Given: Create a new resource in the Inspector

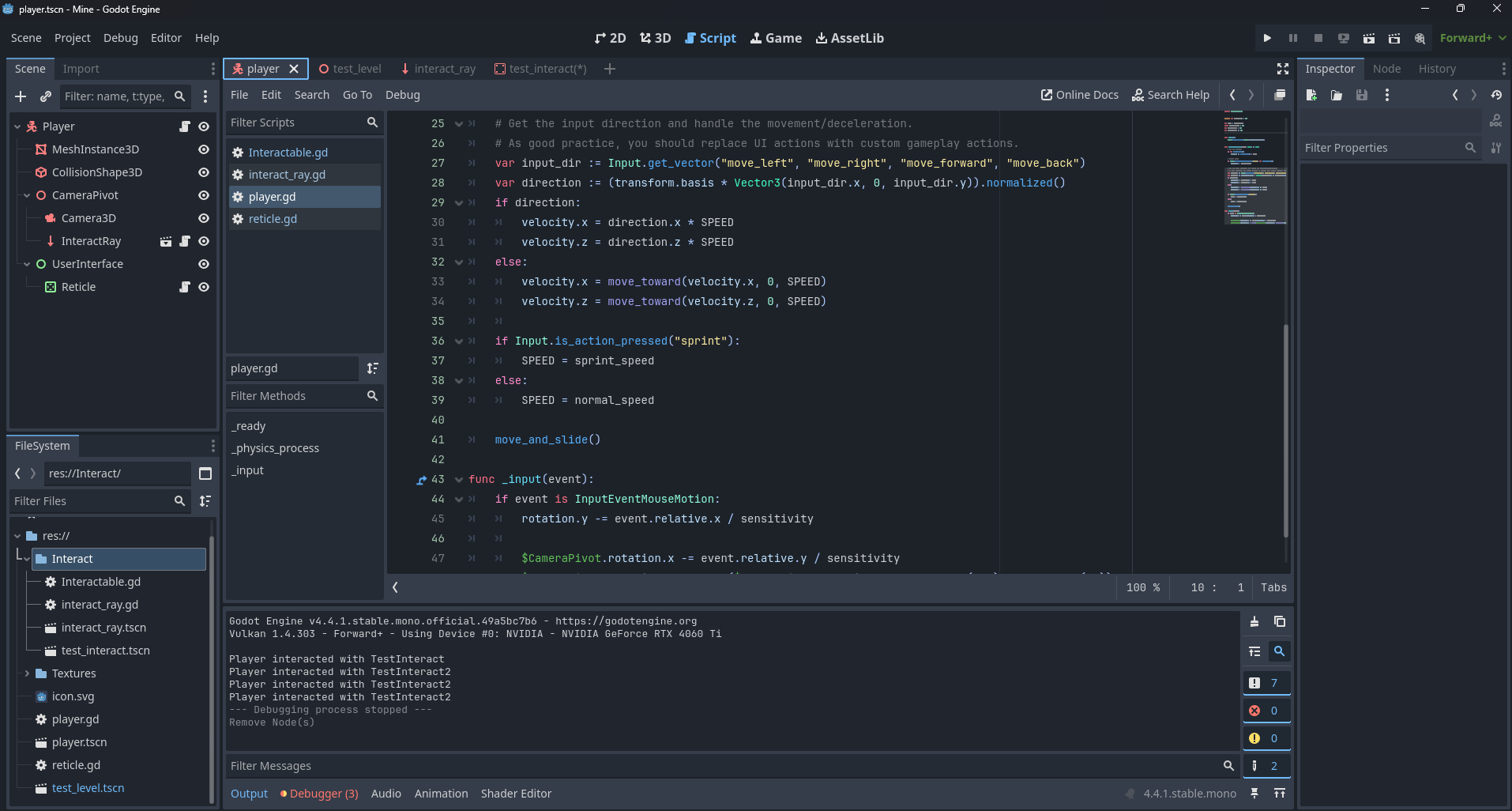Looking at the screenshot, I should click(x=1311, y=95).
